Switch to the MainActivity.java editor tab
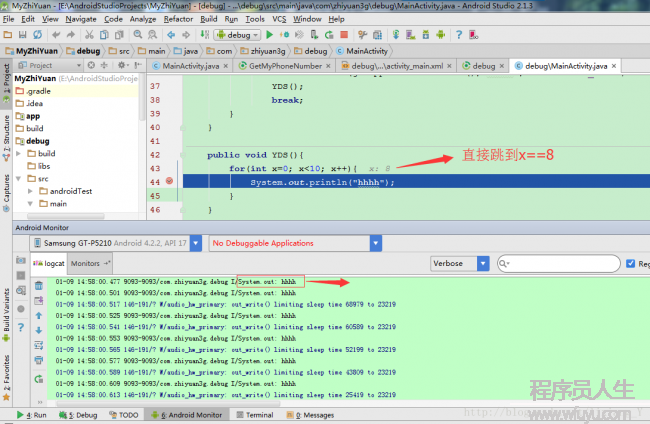This screenshot has width=650, height=424. pyautogui.click(x=190, y=66)
